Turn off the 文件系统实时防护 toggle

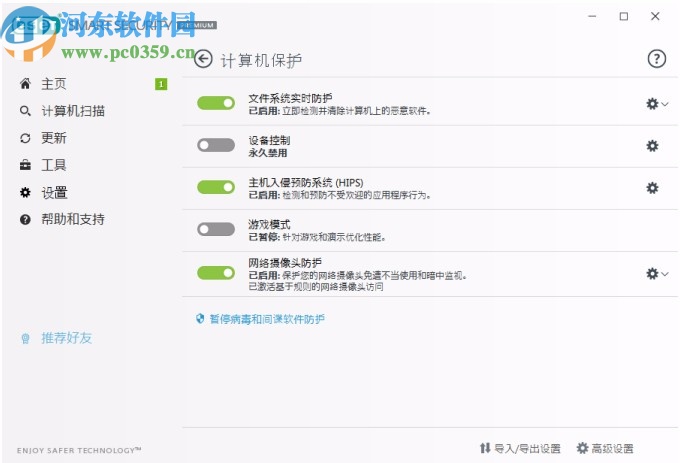coord(216,103)
